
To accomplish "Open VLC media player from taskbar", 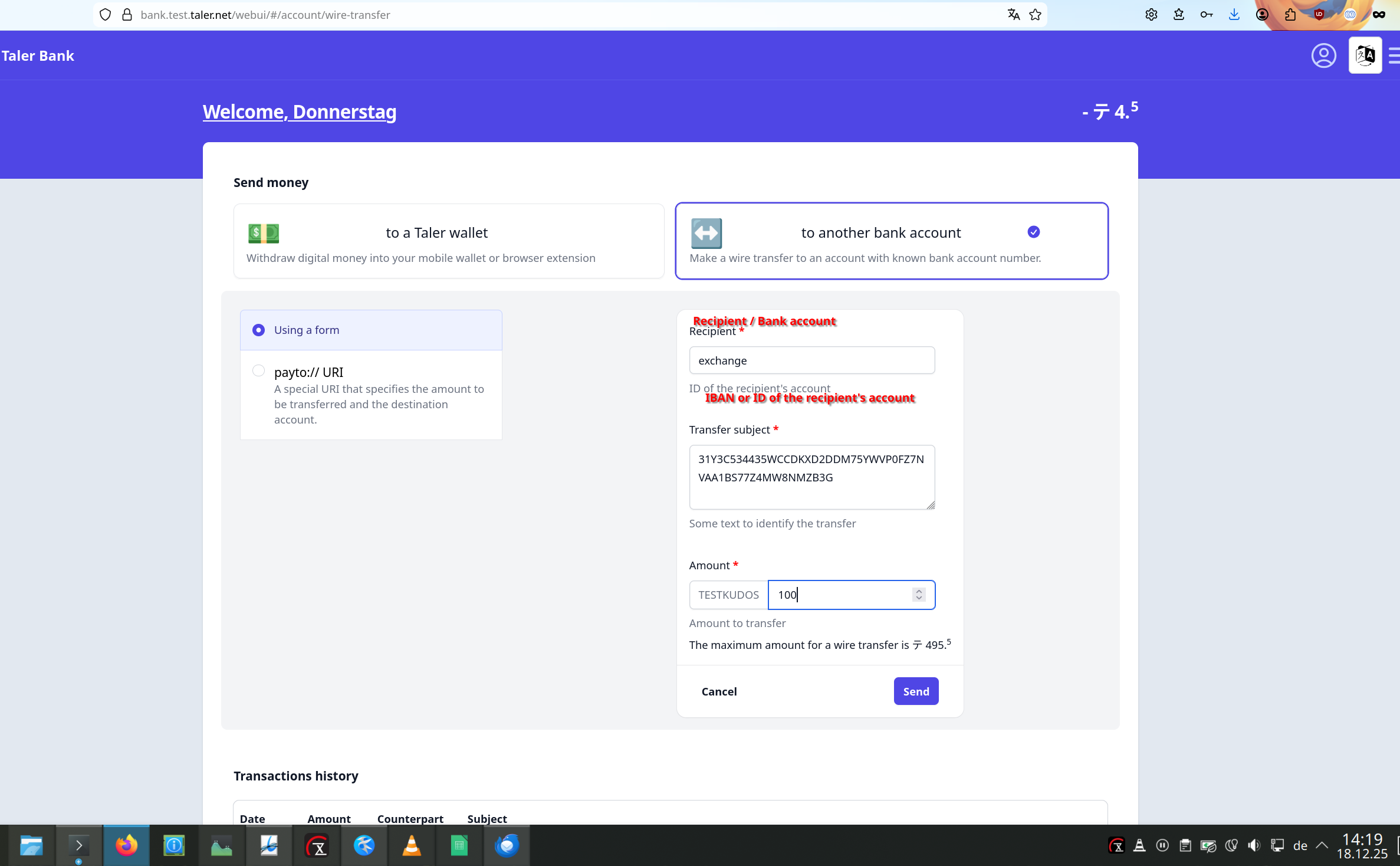I will point(411,845).
